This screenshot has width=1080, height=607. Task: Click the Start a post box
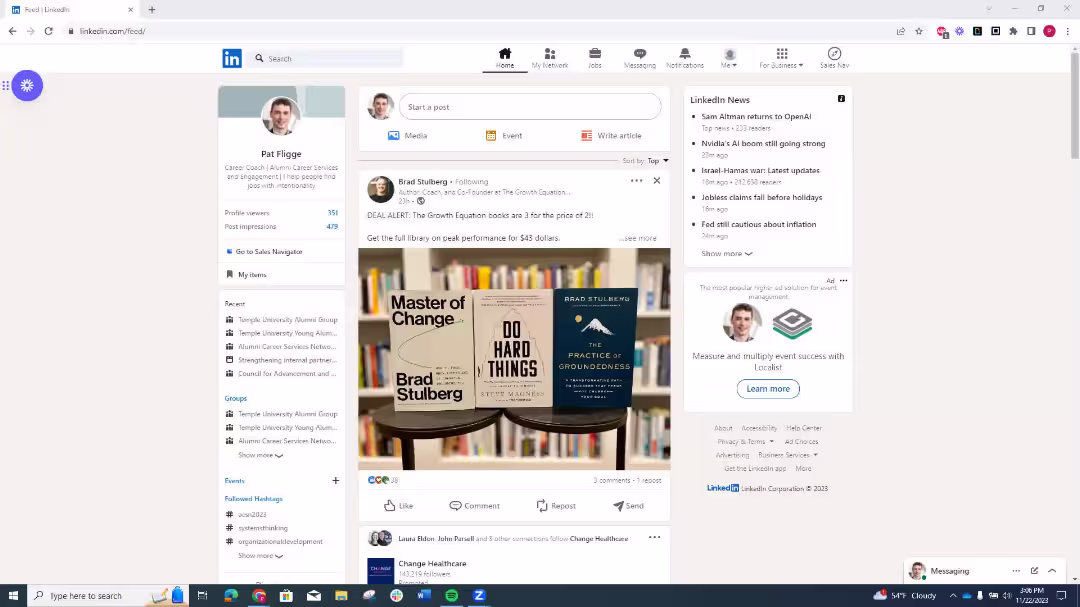coord(530,107)
